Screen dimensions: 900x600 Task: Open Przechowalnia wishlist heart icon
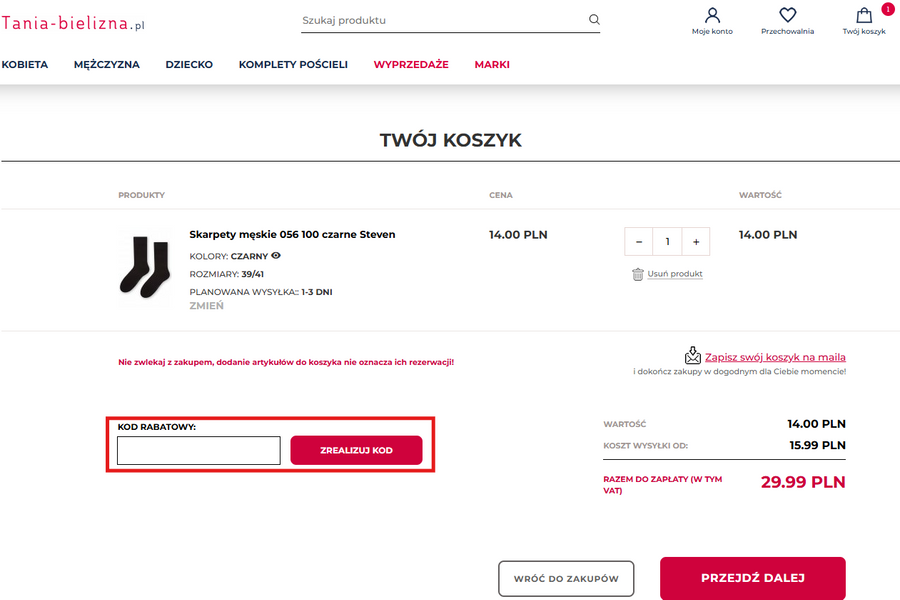pyautogui.click(x=787, y=16)
